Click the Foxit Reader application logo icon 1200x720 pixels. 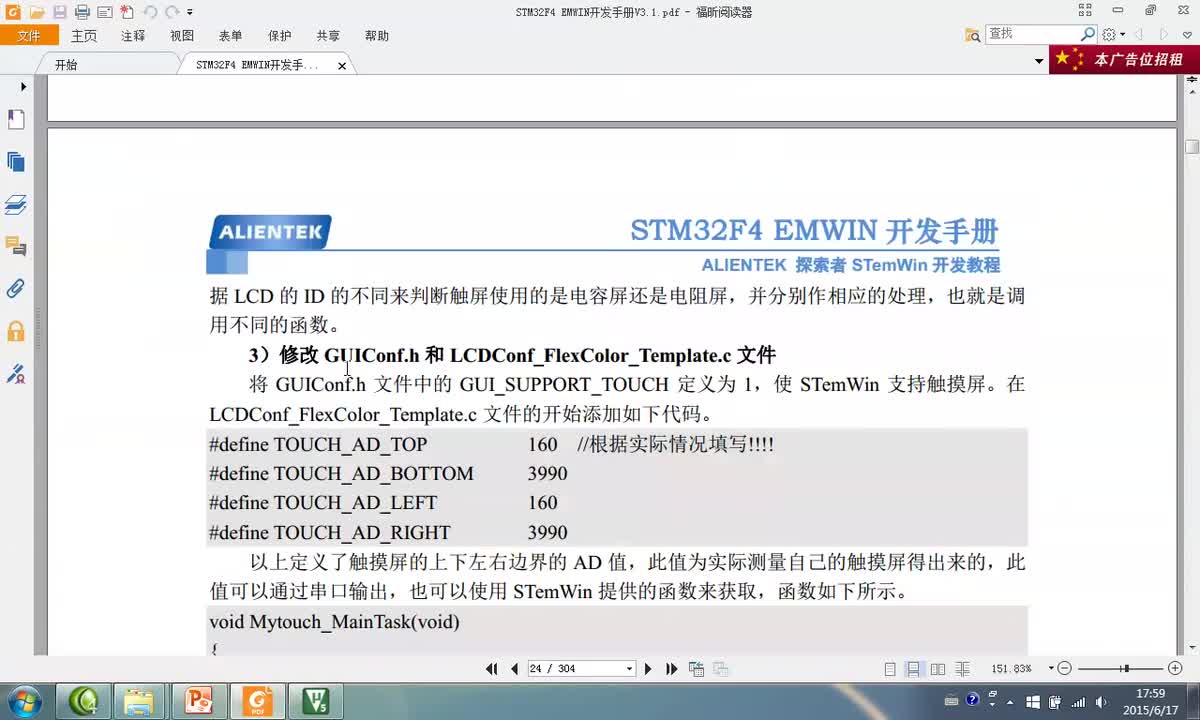coord(11,12)
